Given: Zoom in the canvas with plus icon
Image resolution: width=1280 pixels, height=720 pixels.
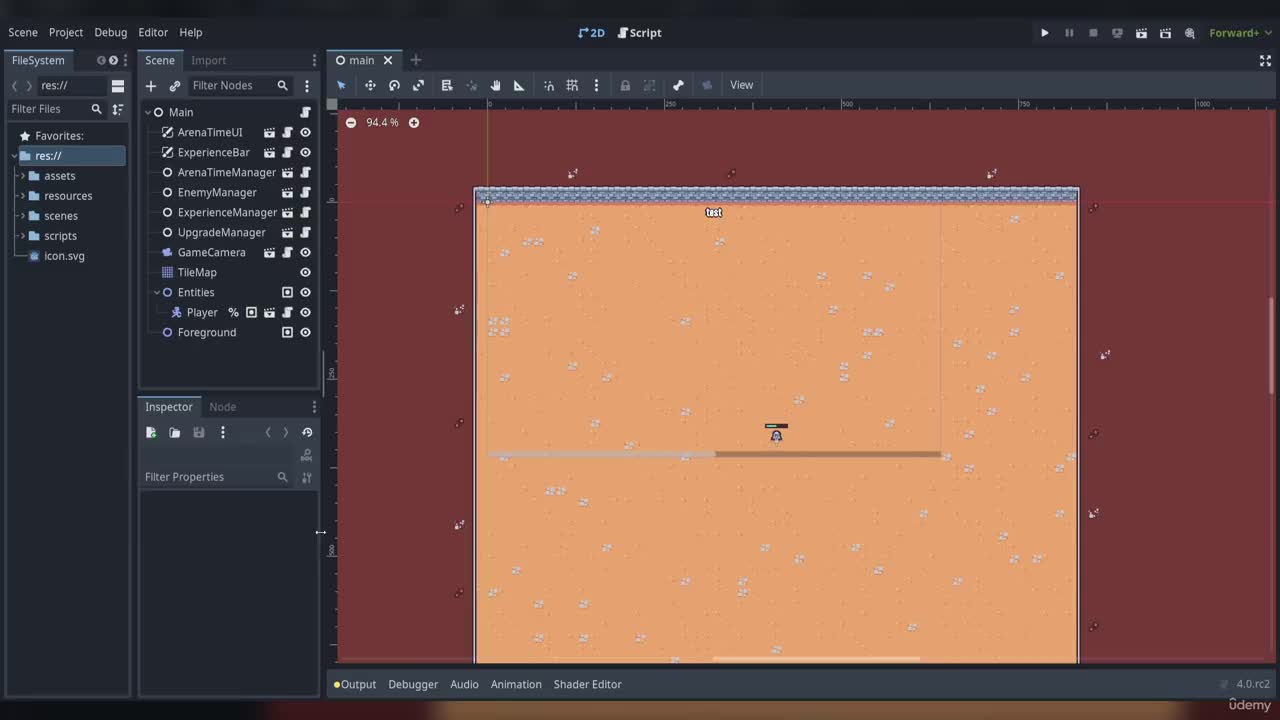Looking at the screenshot, I should coord(414,123).
